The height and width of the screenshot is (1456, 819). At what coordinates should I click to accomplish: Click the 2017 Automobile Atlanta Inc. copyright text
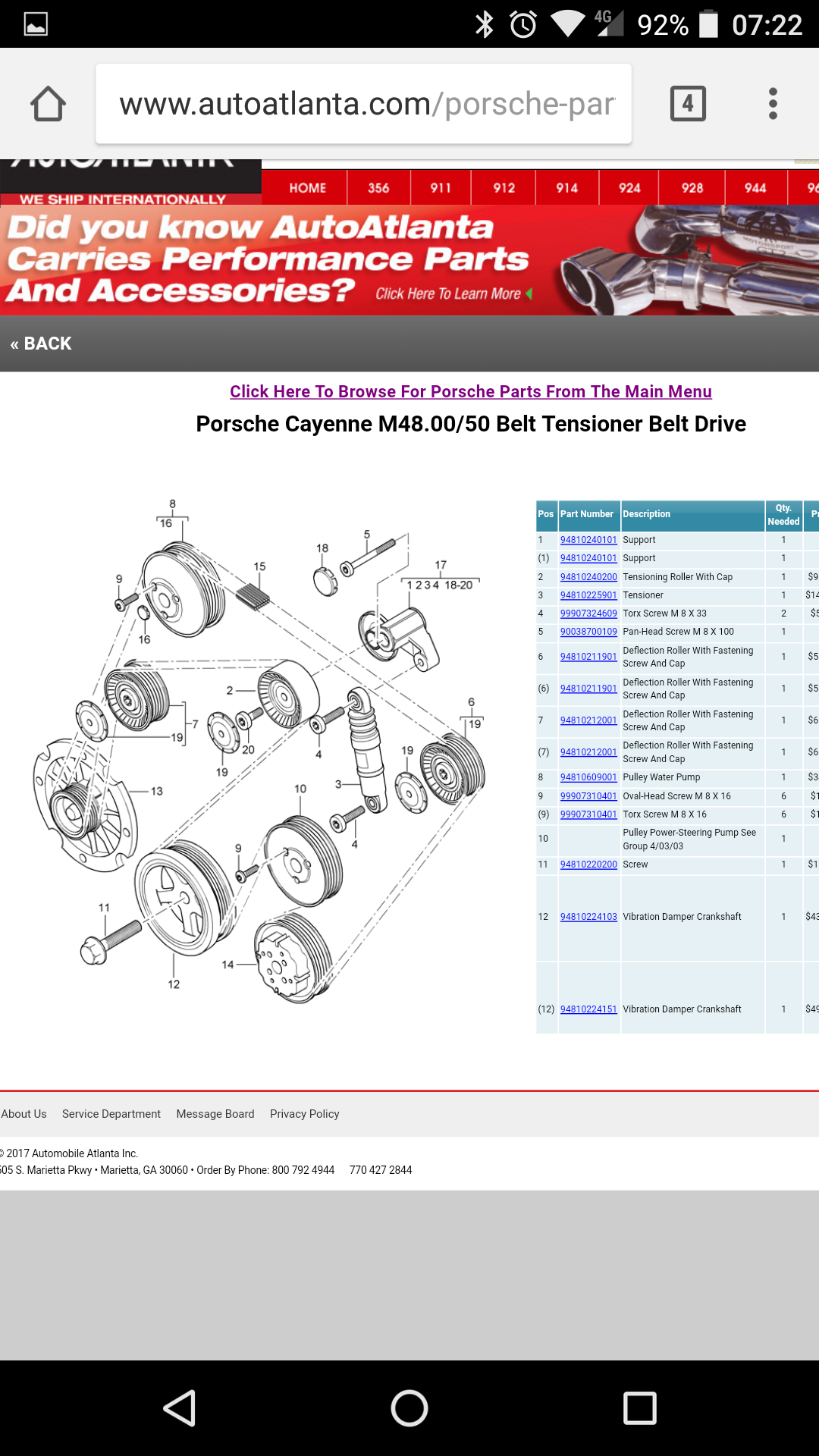[69, 1153]
